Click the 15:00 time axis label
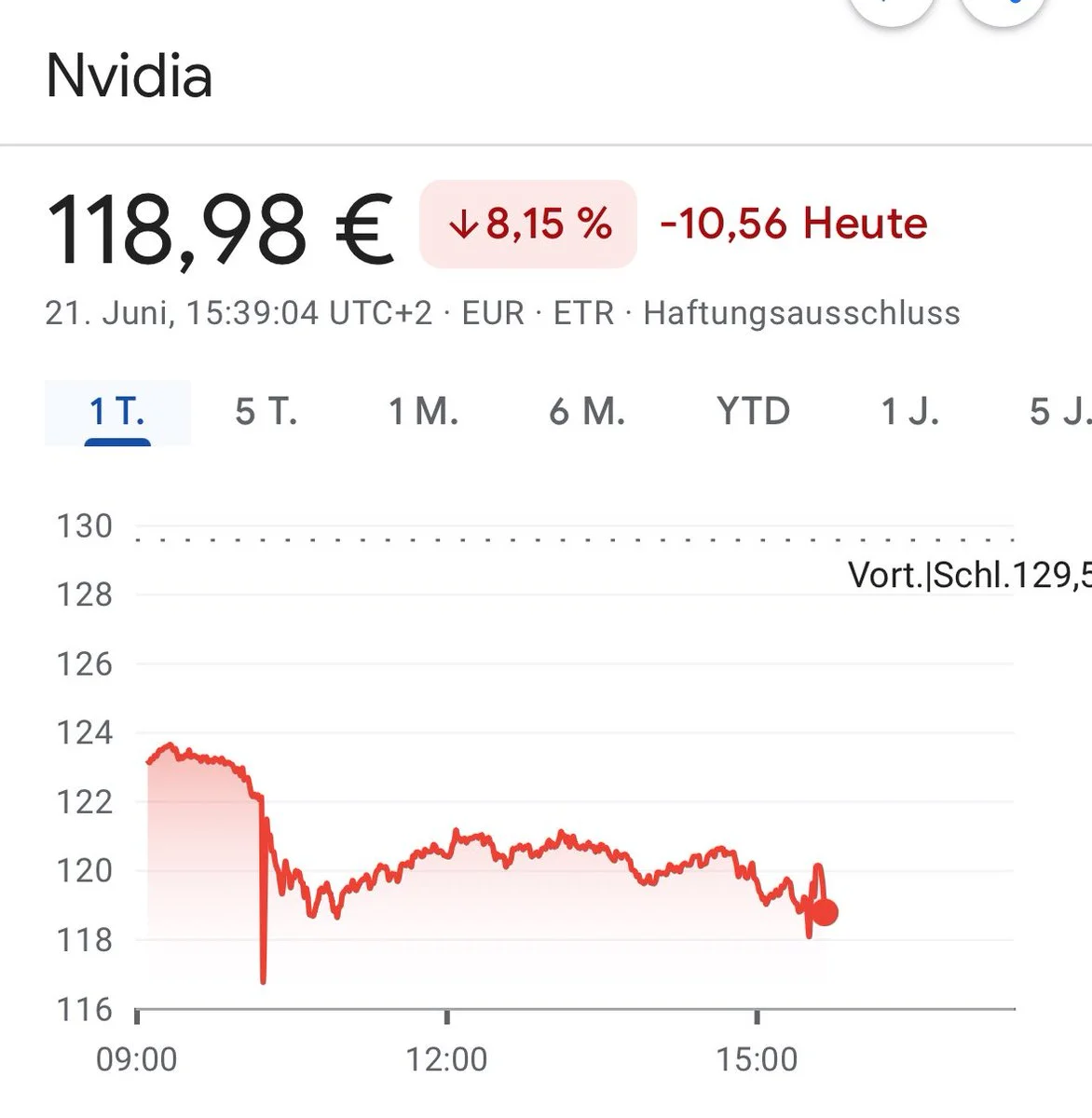Viewport: 1092px width, 1118px height. 757,1059
